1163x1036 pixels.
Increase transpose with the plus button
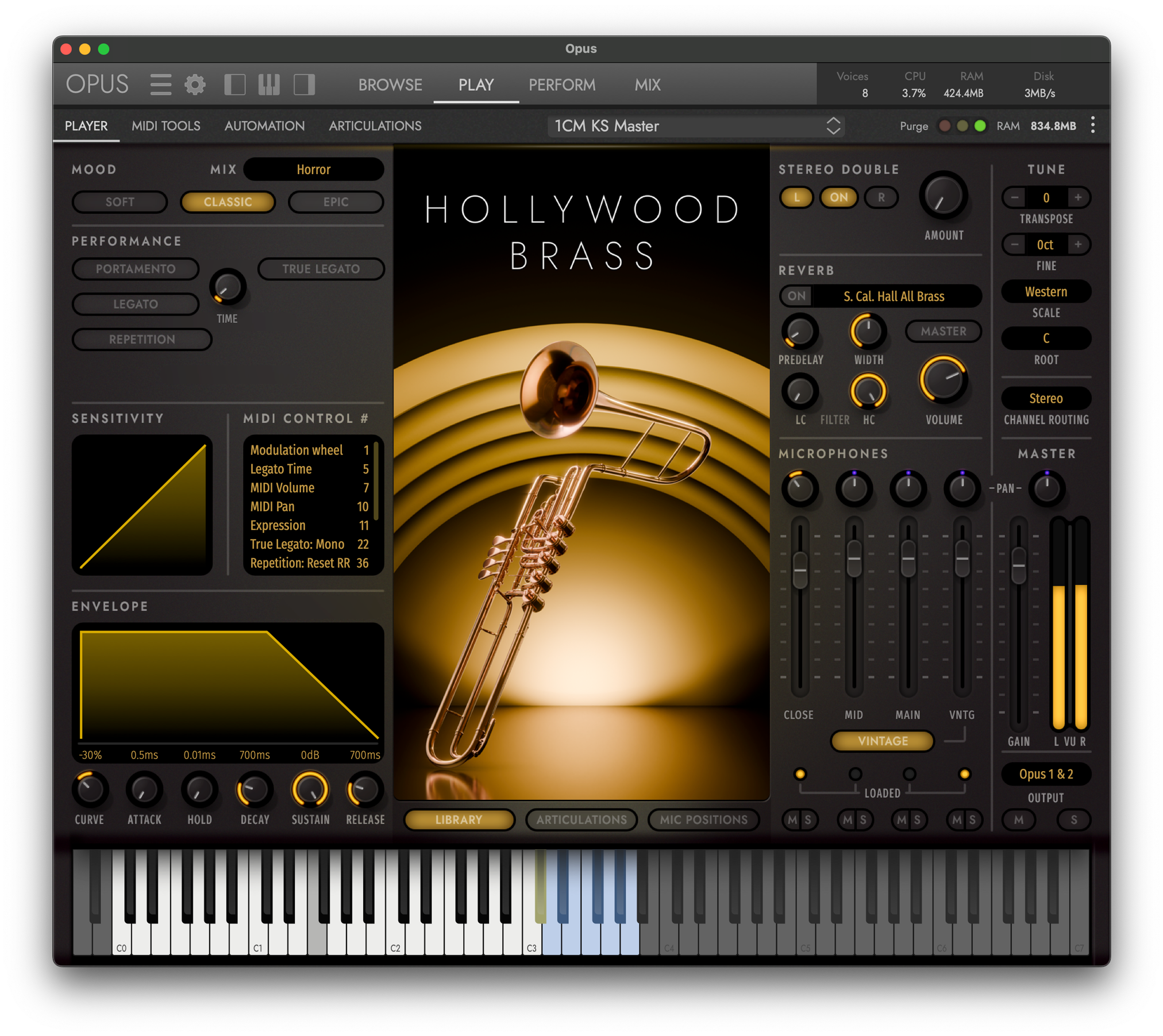[x=1078, y=198]
